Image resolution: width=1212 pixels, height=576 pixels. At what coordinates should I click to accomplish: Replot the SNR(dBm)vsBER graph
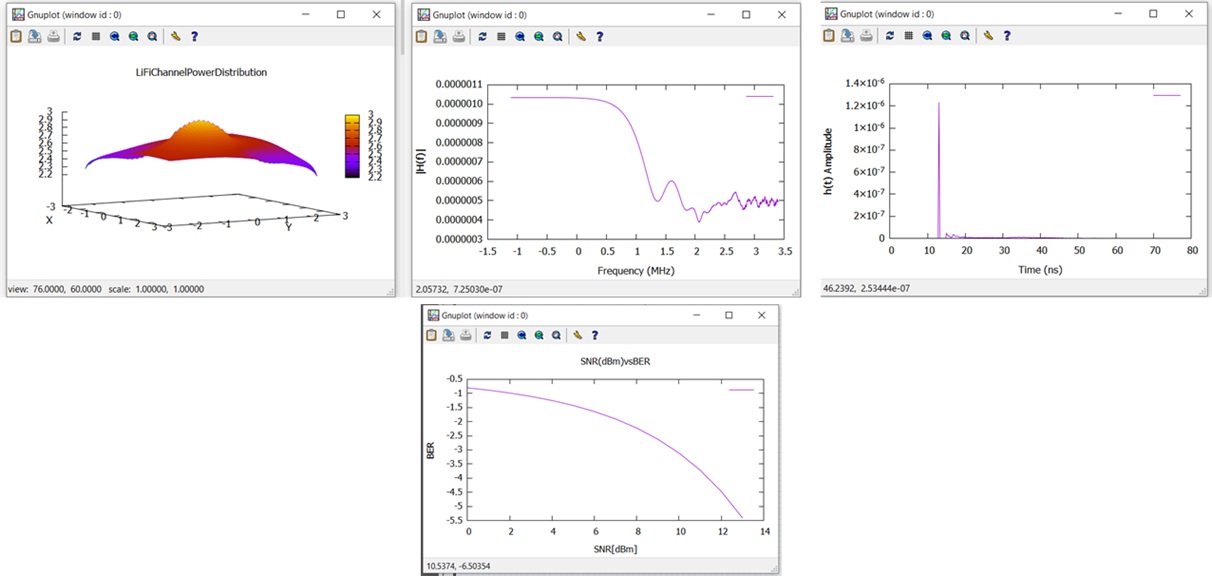(485, 335)
